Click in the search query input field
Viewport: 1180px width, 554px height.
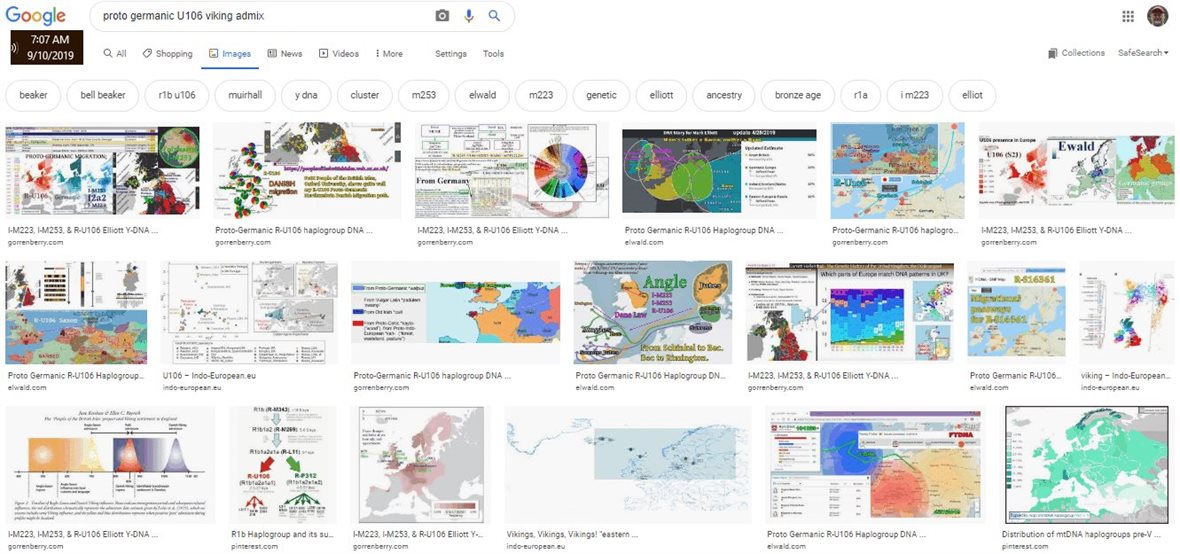pos(260,17)
